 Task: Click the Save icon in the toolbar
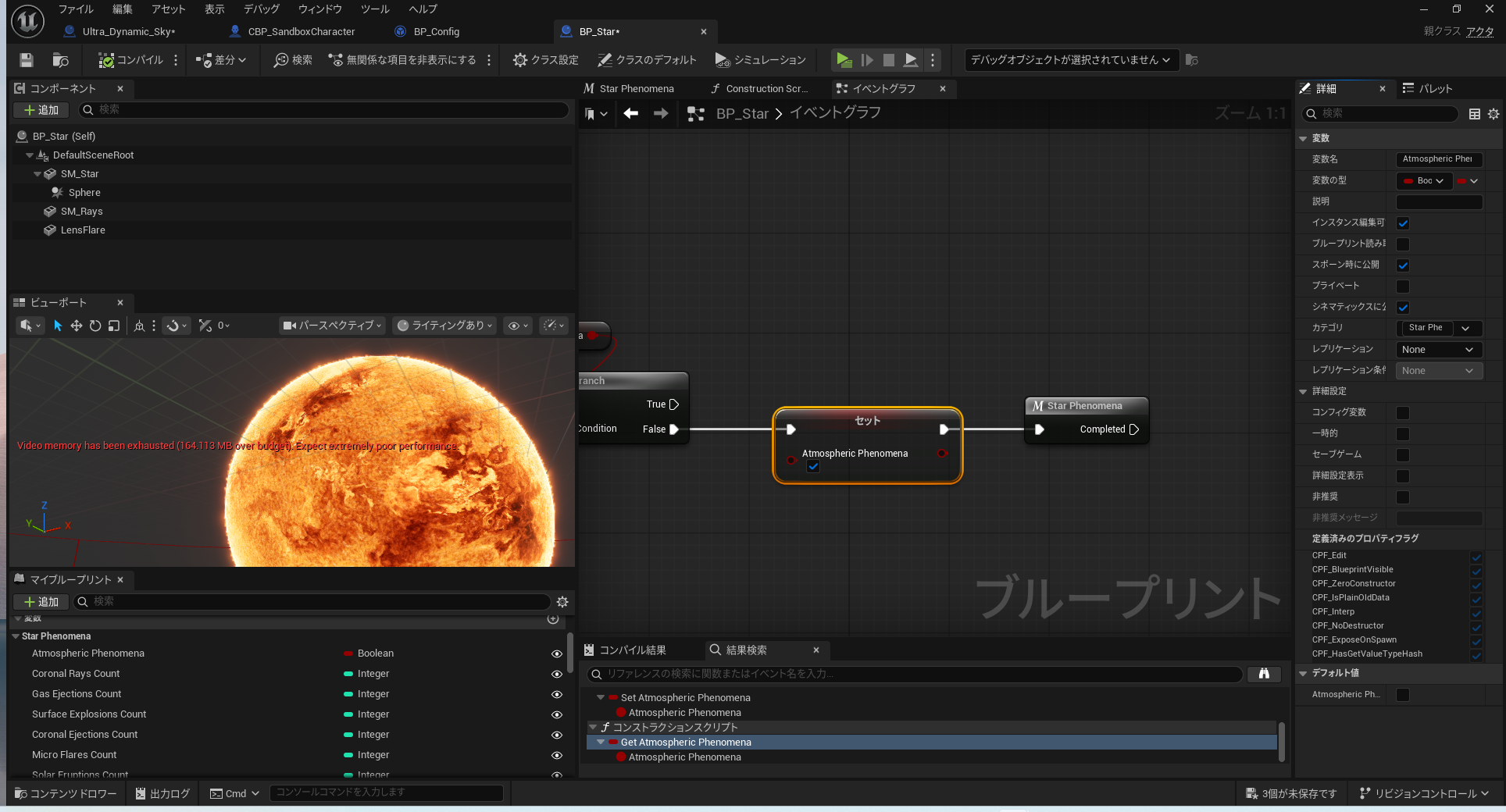pyautogui.click(x=27, y=60)
